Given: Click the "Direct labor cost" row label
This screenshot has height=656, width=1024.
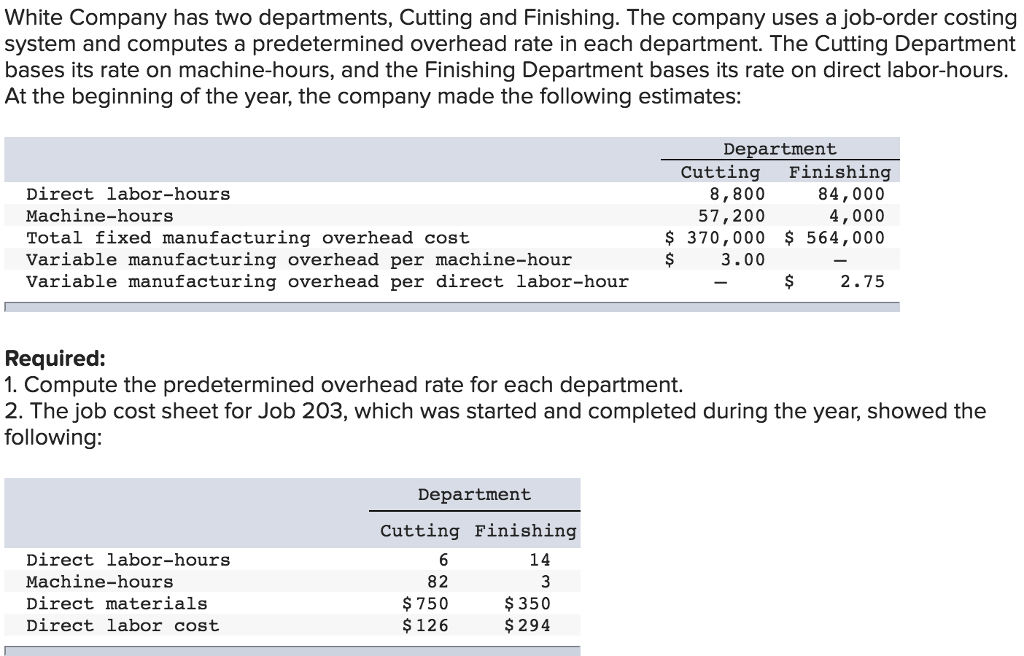Looking at the screenshot, I should click(122, 626).
